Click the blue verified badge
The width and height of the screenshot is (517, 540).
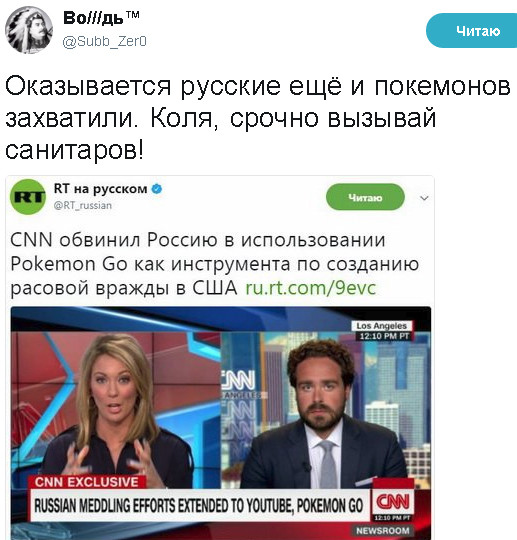(x=157, y=189)
